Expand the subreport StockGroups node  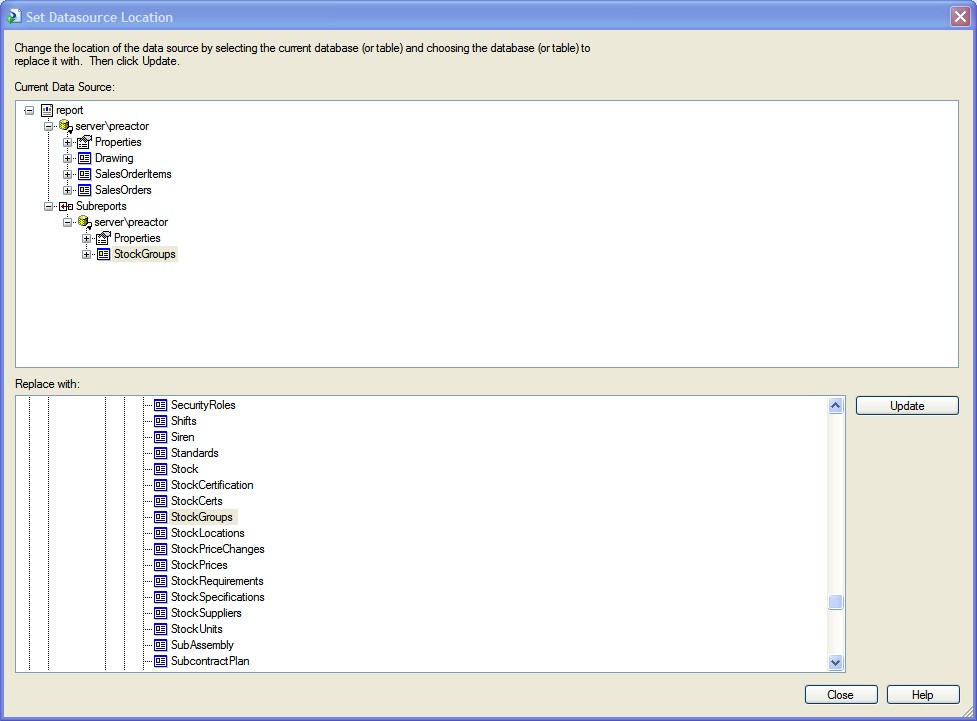[x=87, y=254]
